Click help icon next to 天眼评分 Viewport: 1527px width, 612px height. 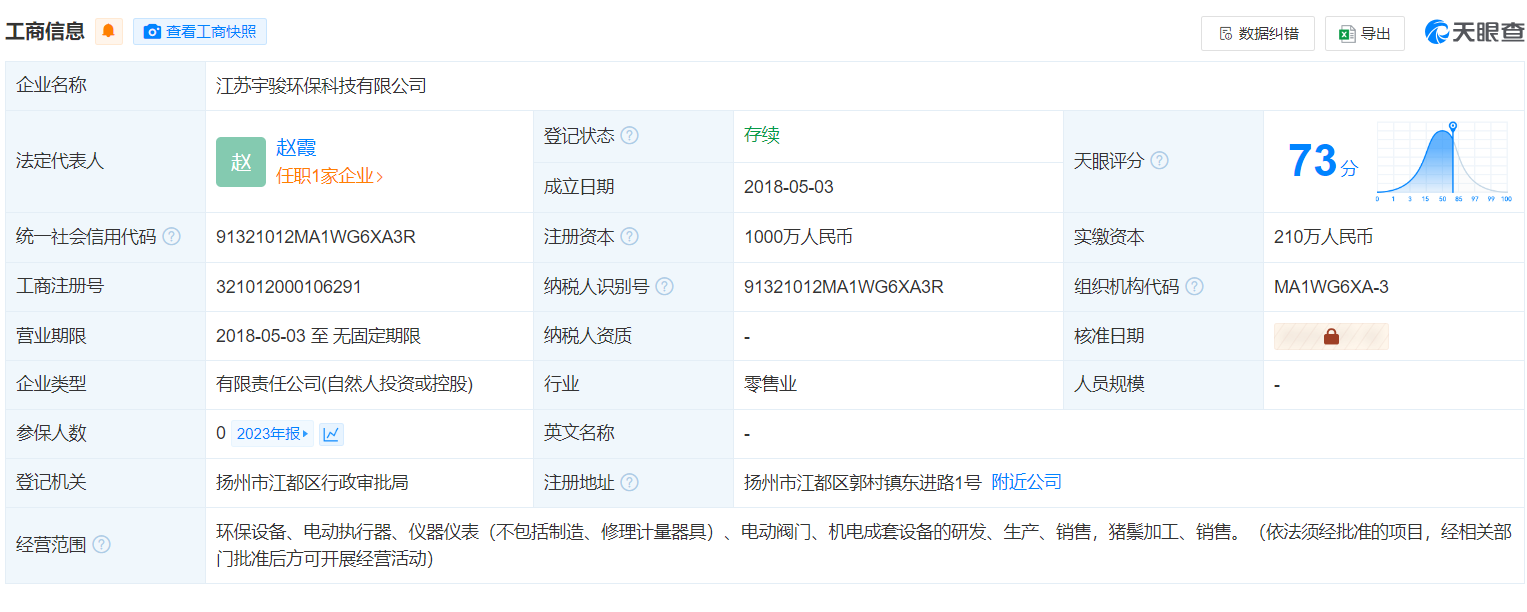click(1159, 161)
